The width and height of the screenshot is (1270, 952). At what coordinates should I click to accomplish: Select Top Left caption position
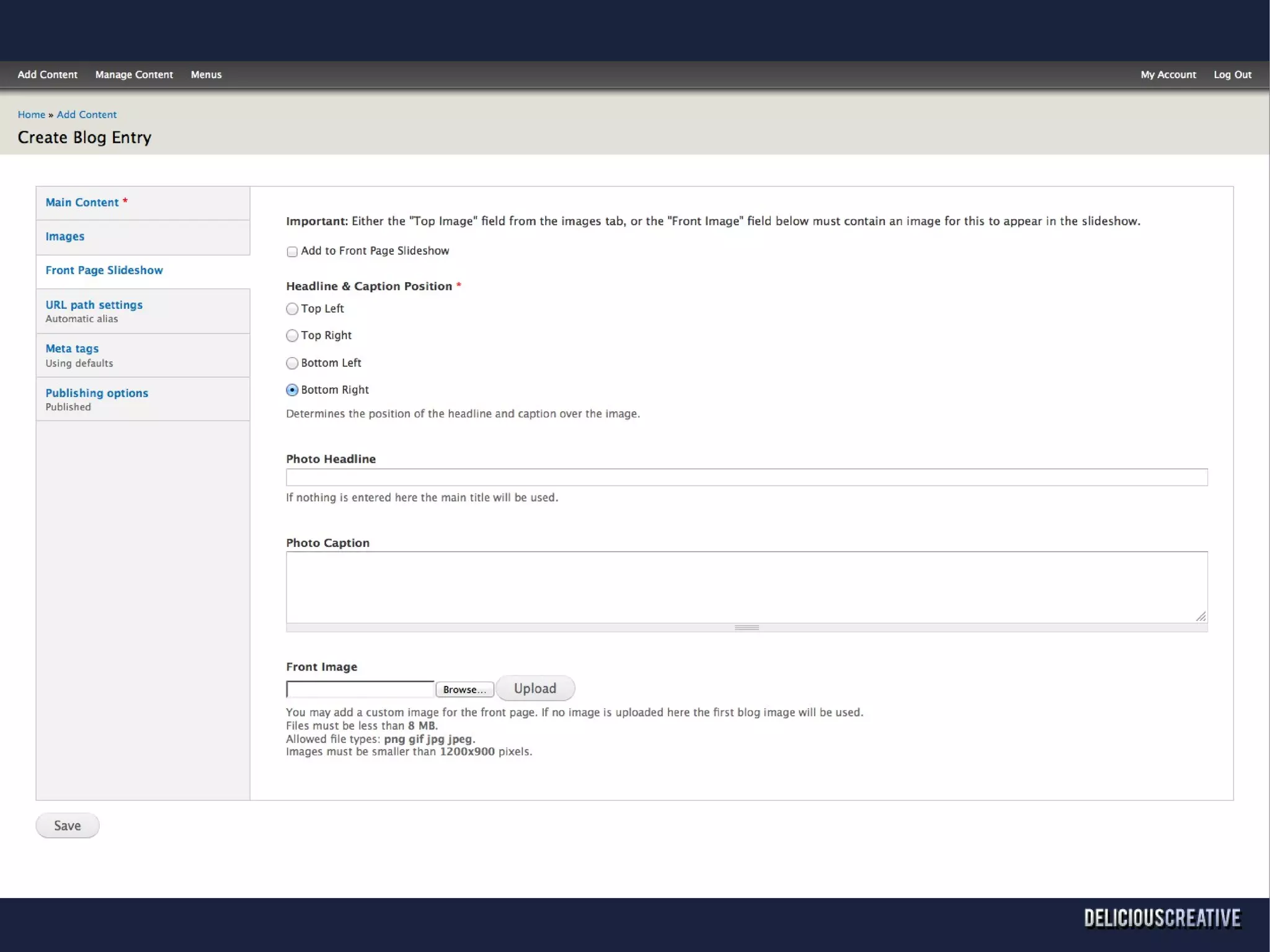click(292, 309)
